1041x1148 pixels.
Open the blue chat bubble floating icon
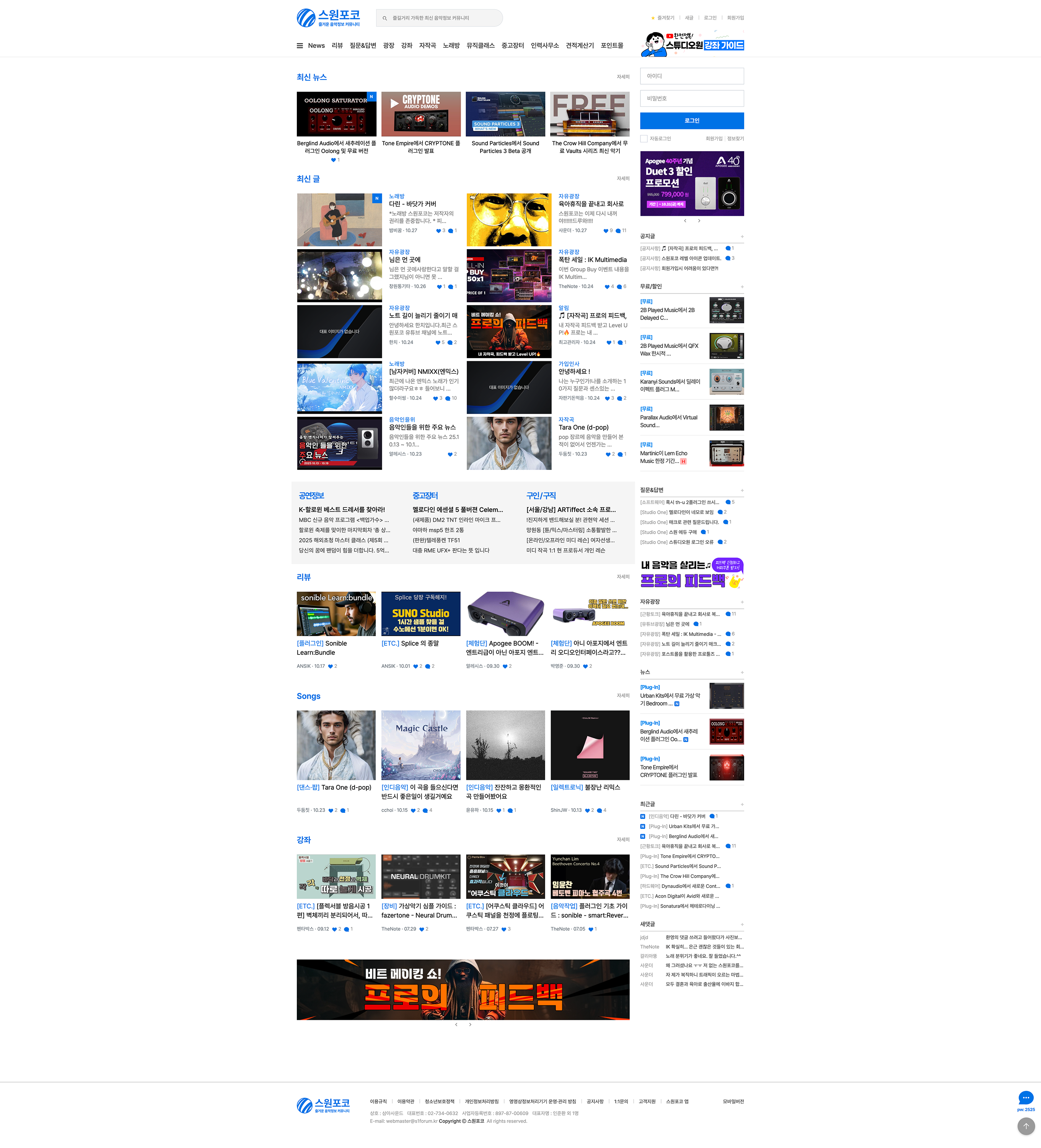point(1026,1098)
